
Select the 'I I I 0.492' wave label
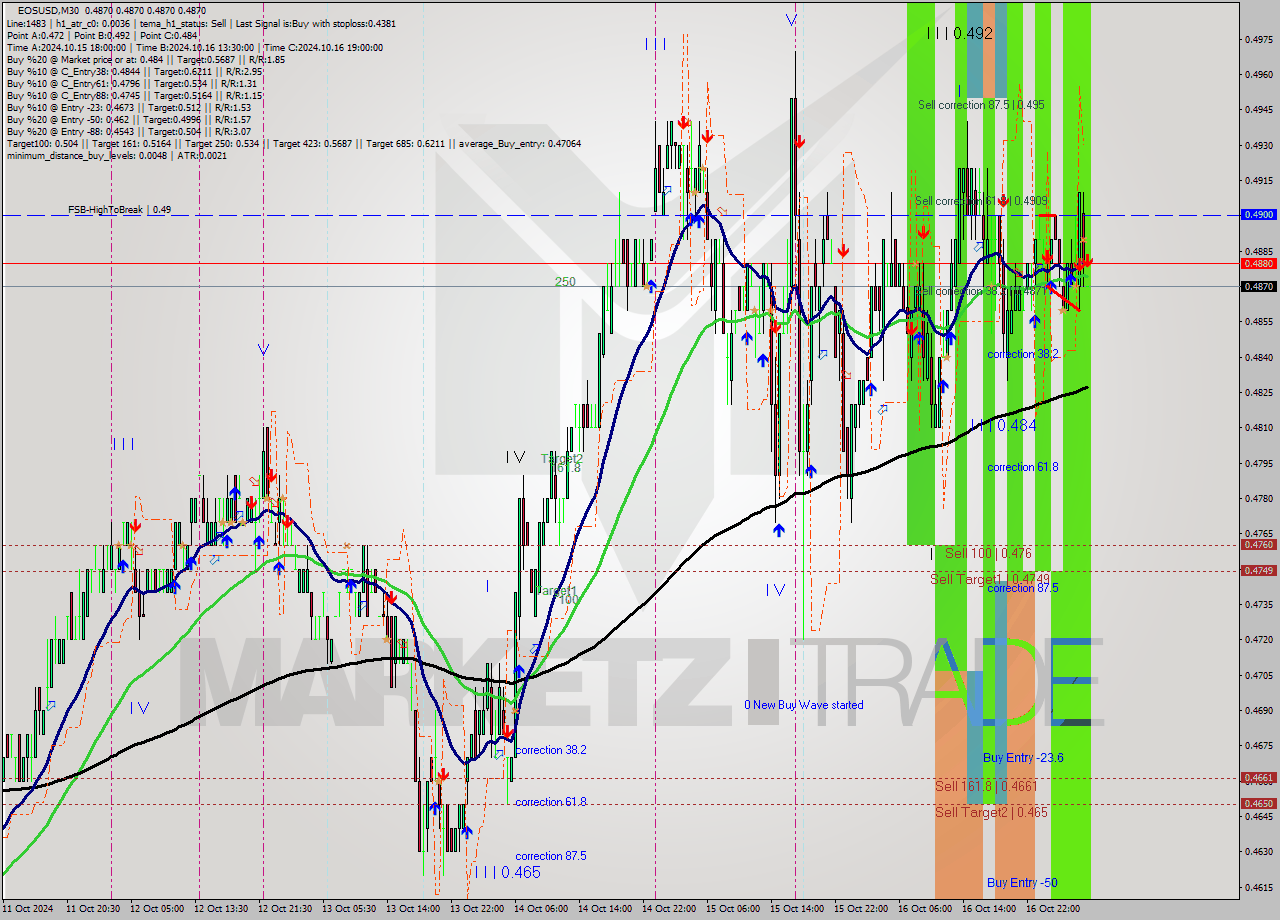(959, 33)
